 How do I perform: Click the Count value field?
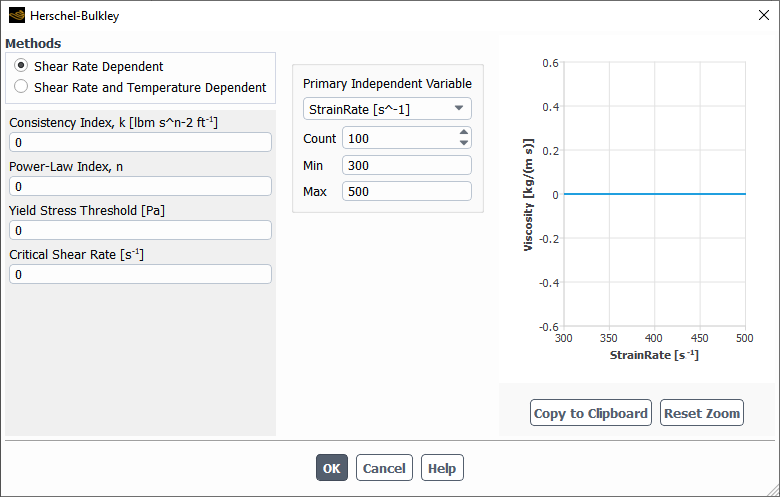pos(398,138)
